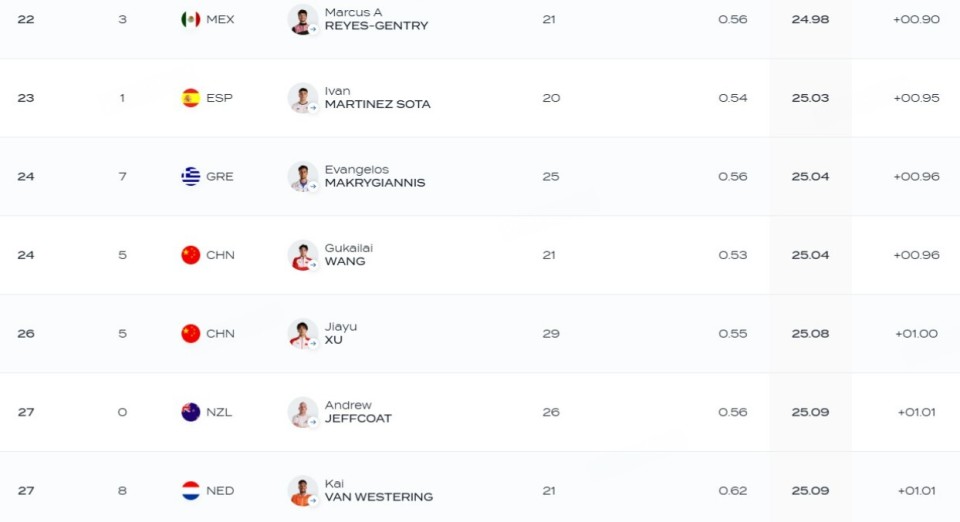Click Jiayu Xu's 25.08 time
The image size is (960, 522).
(810, 333)
